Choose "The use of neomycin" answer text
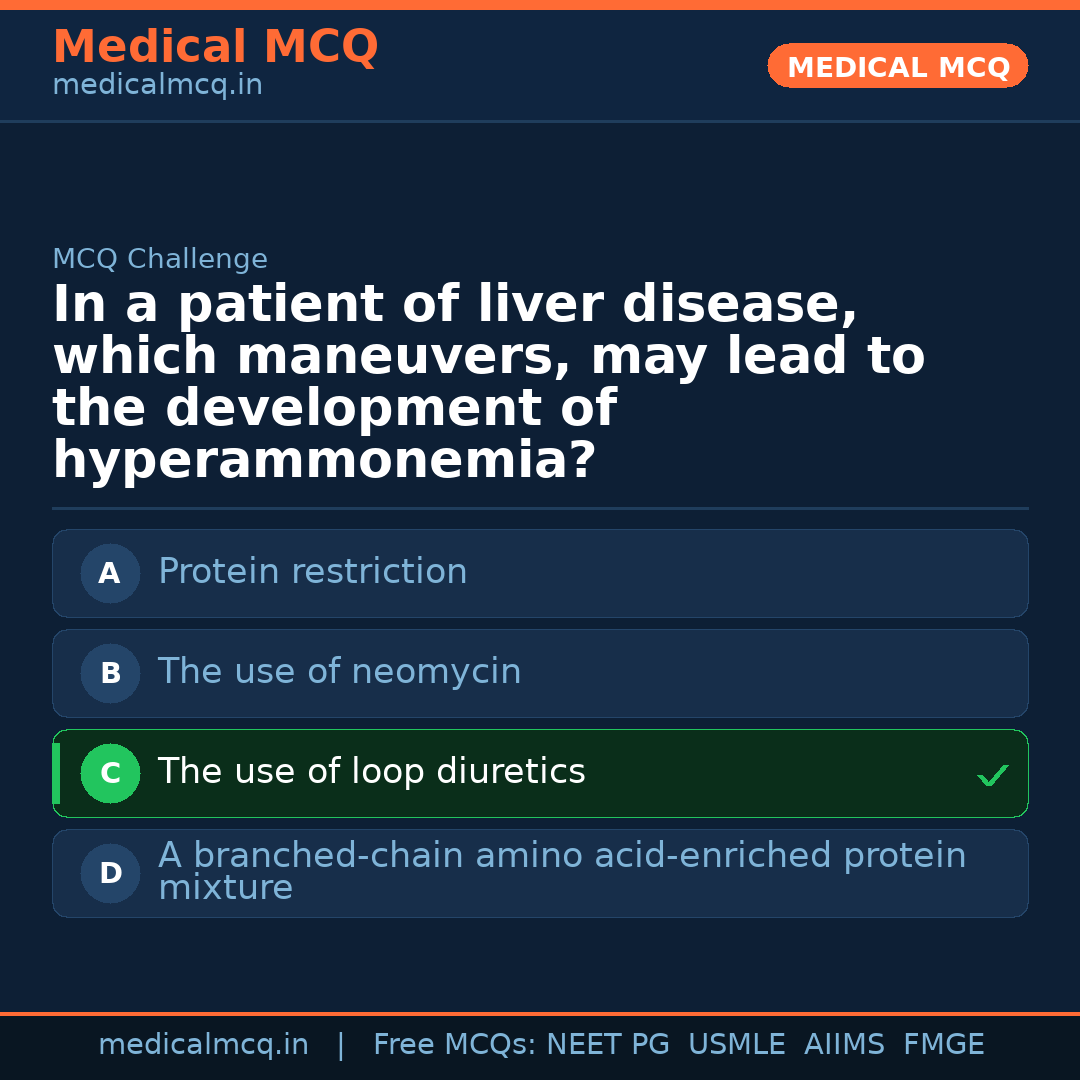The image size is (1080, 1080). point(339,672)
